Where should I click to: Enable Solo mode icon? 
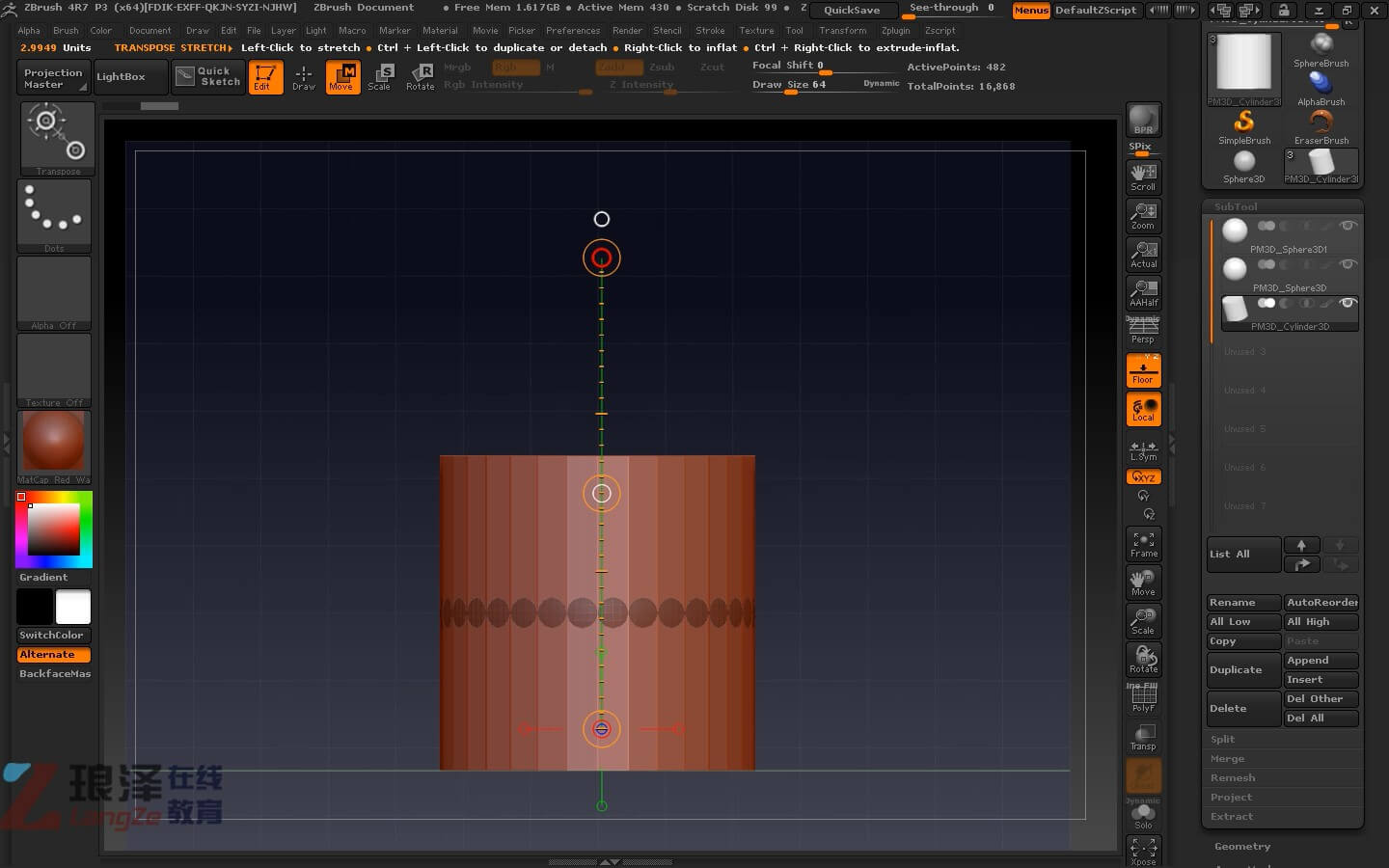tap(1143, 816)
